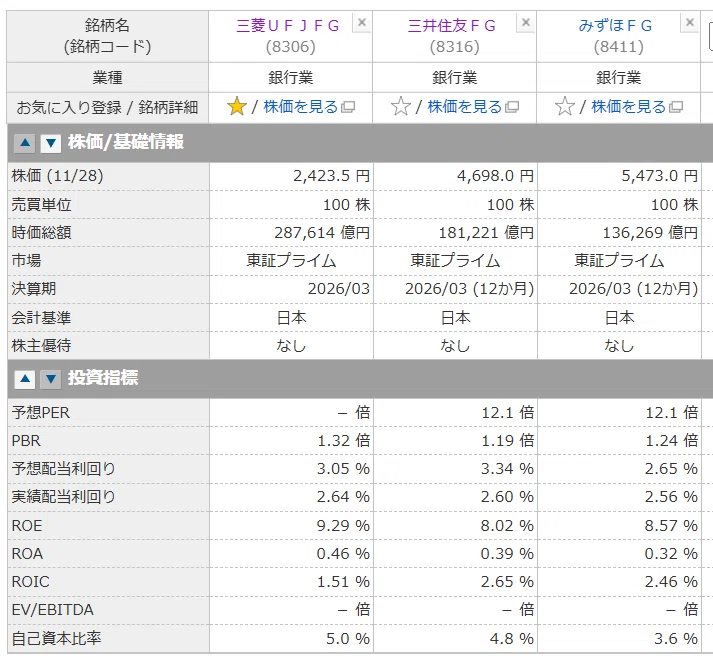The image size is (713, 660).
Task: Select the 181,221 億円 market cap cell
Action: coord(455,233)
